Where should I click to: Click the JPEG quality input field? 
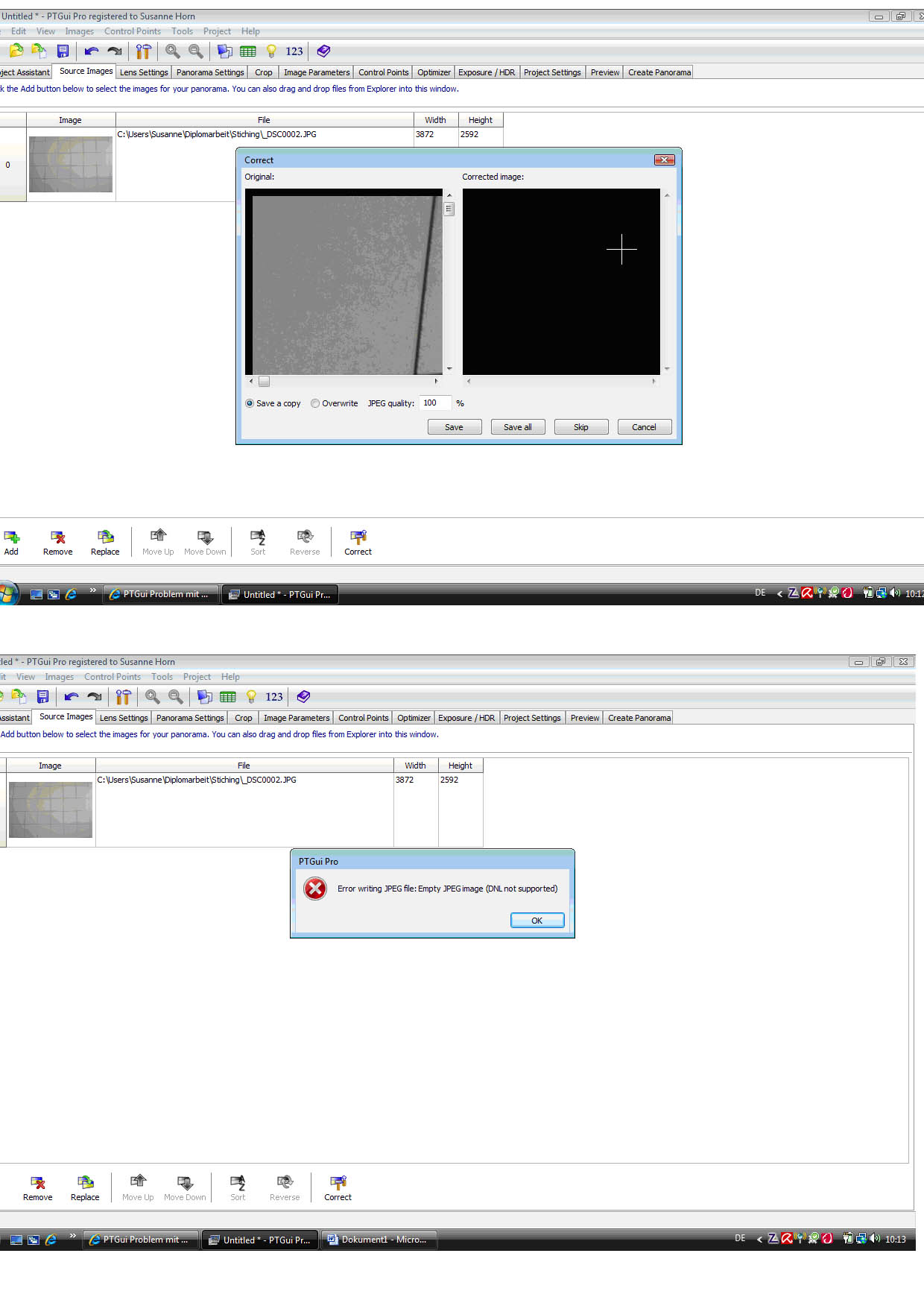pos(435,403)
